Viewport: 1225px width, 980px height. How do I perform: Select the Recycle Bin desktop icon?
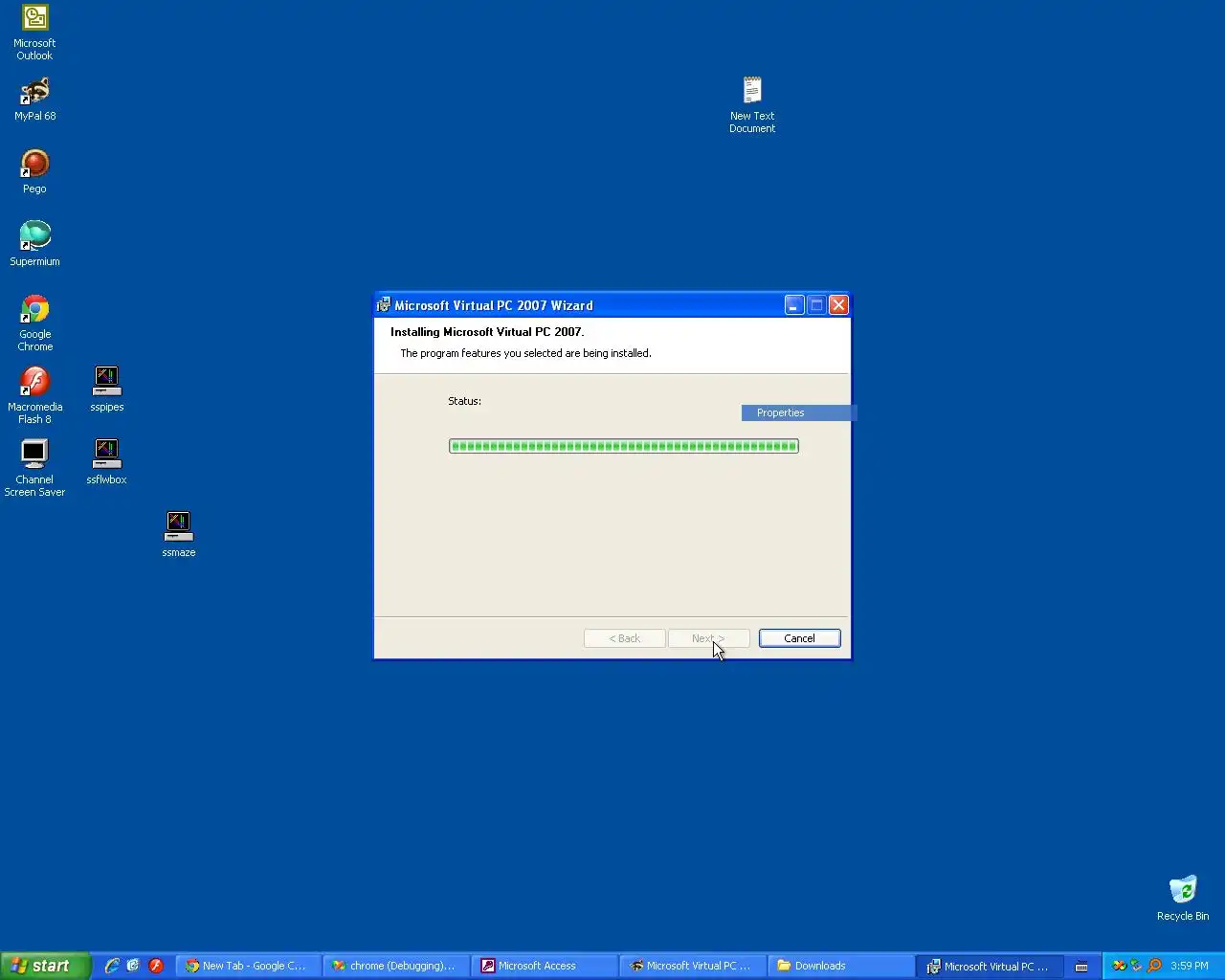pos(1183,899)
